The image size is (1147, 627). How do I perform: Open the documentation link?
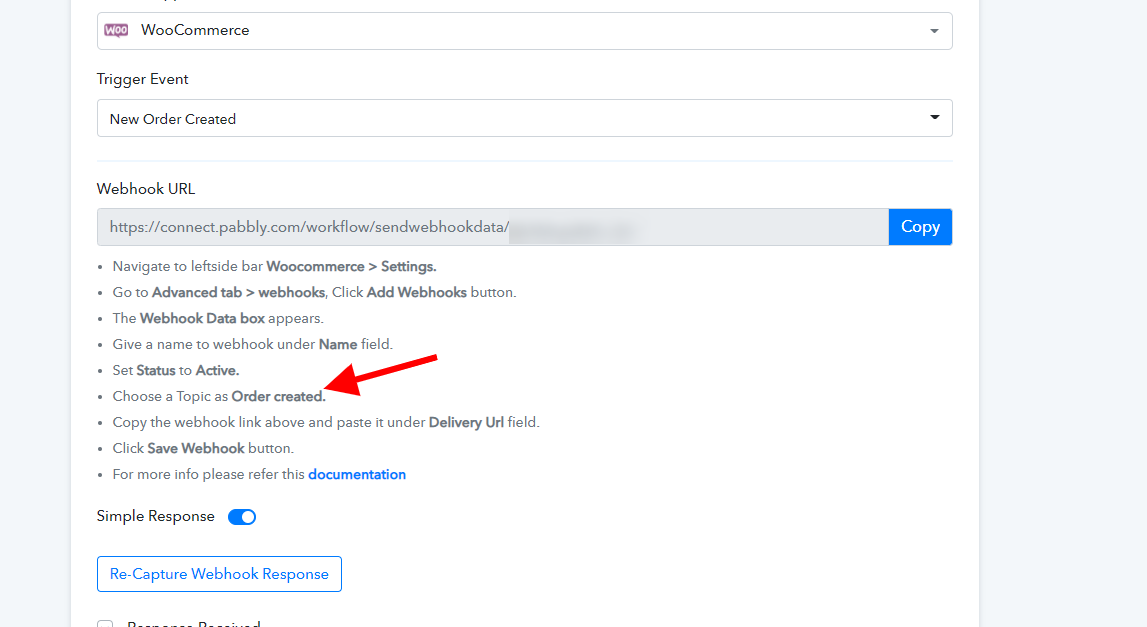(357, 474)
